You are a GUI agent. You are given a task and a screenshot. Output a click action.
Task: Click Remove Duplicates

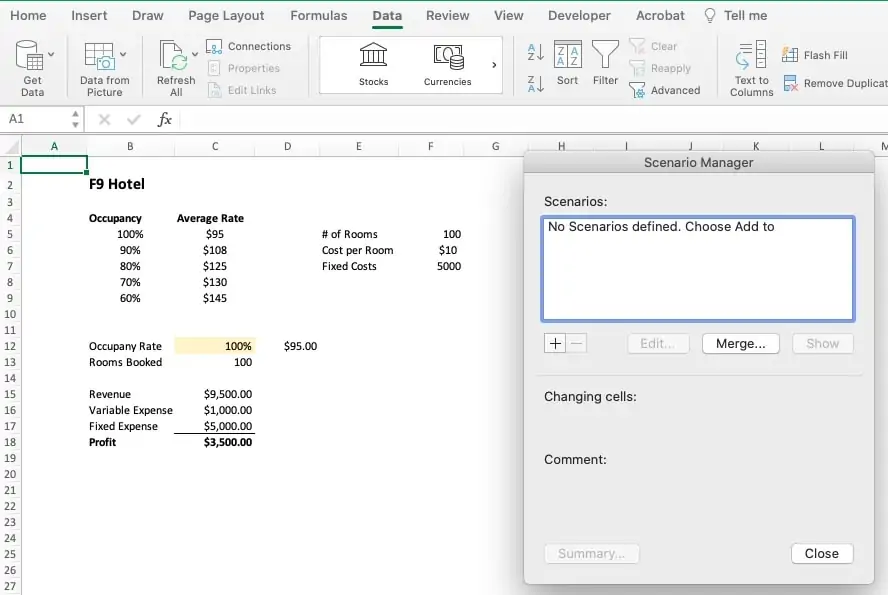pyautogui.click(x=834, y=83)
